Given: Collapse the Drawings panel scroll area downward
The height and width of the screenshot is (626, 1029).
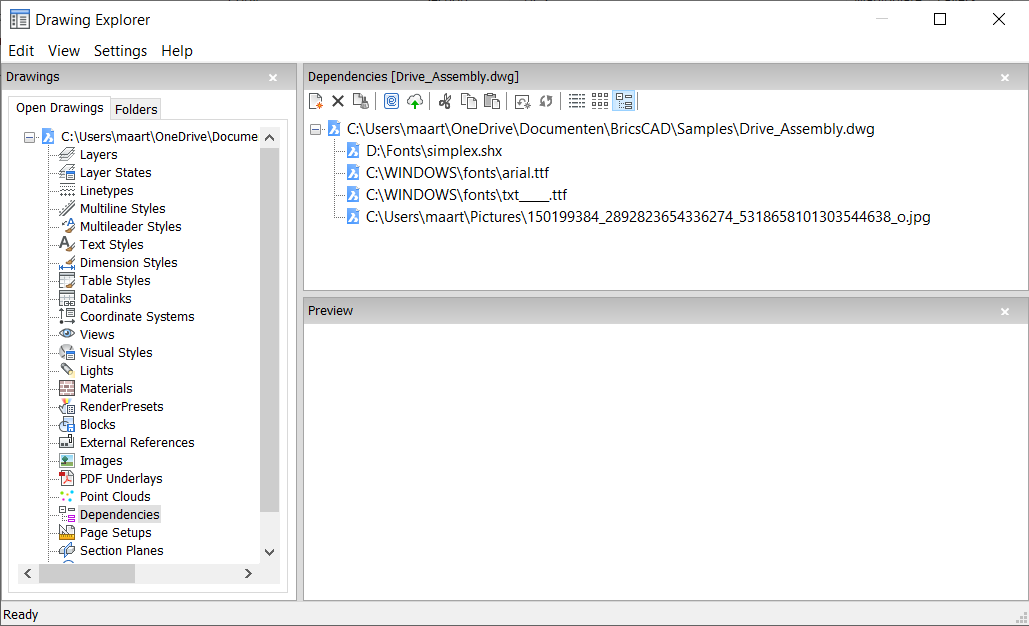Looking at the screenshot, I should click(269, 551).
